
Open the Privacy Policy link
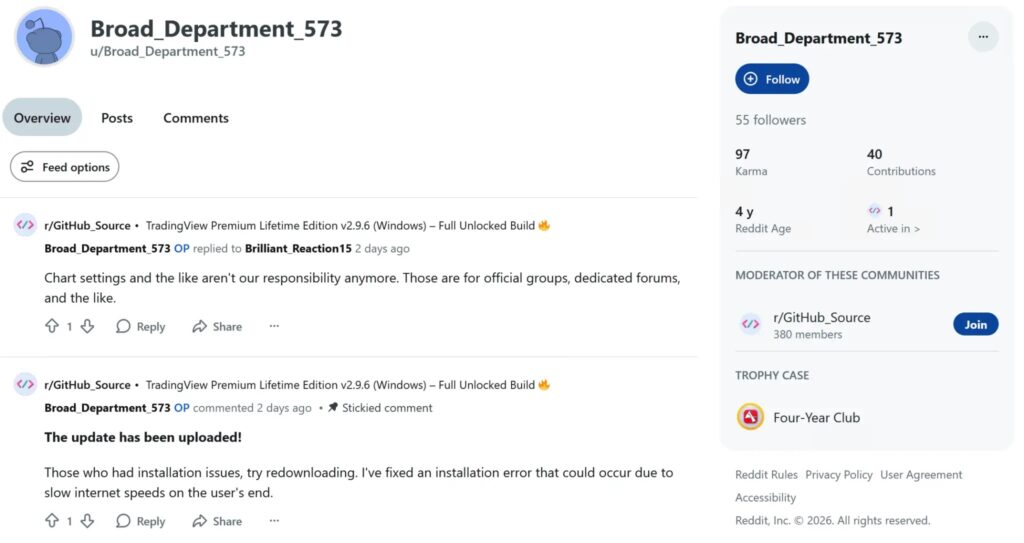pyautogui.click(x=839, y=475)
